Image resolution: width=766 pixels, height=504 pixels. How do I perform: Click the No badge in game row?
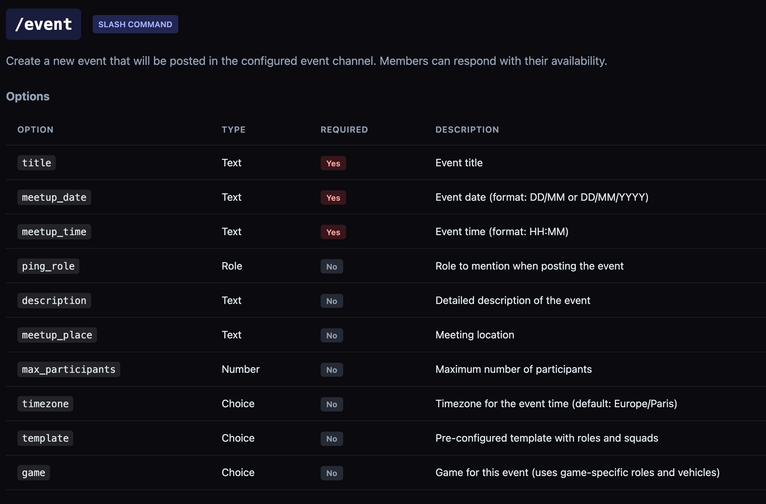point(332,473)
